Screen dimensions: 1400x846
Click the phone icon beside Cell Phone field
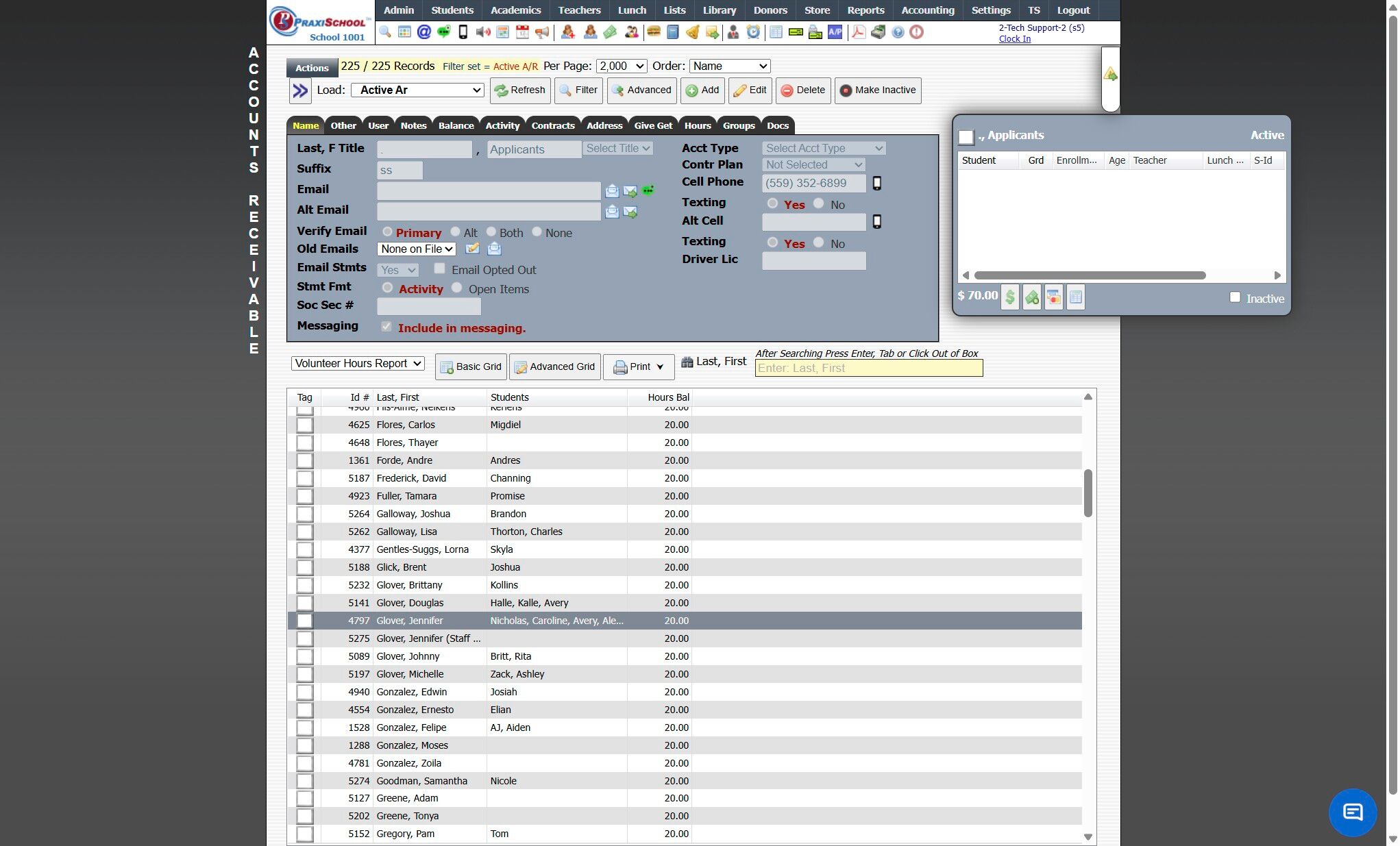(876, 183)
